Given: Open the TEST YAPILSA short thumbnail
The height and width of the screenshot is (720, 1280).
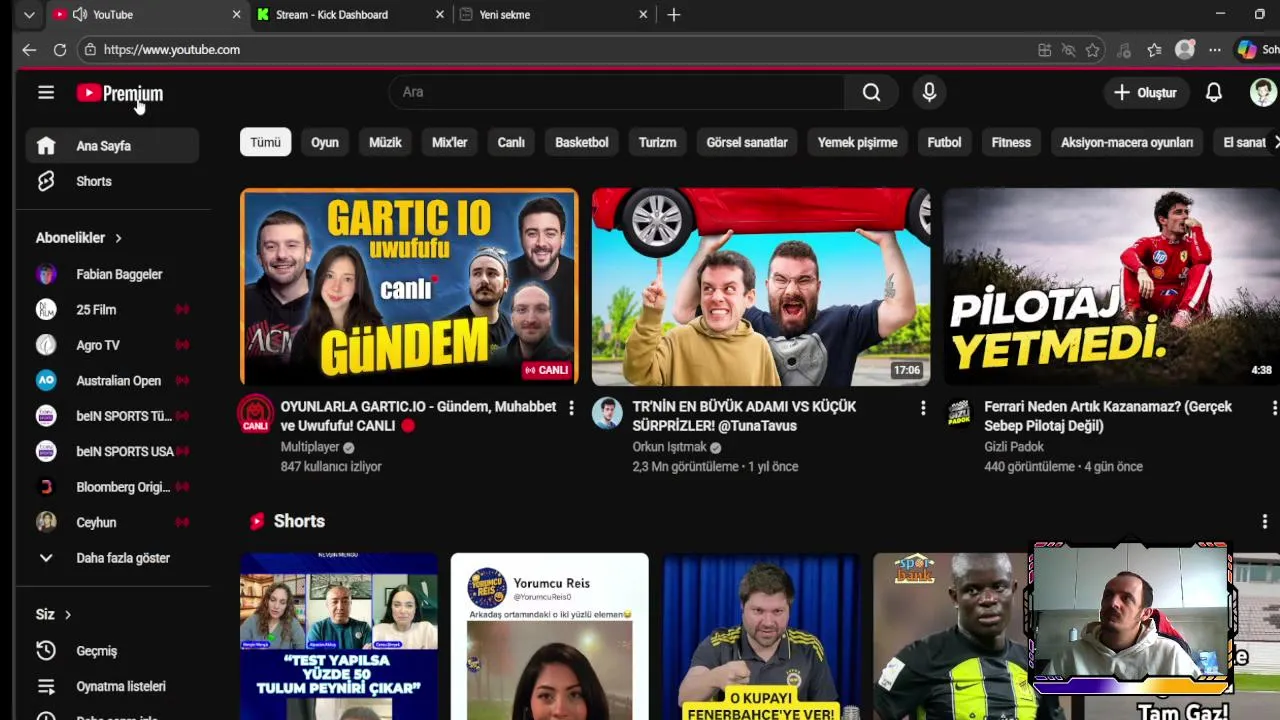Looking at the screenshot, I should (x=339, y=636).
